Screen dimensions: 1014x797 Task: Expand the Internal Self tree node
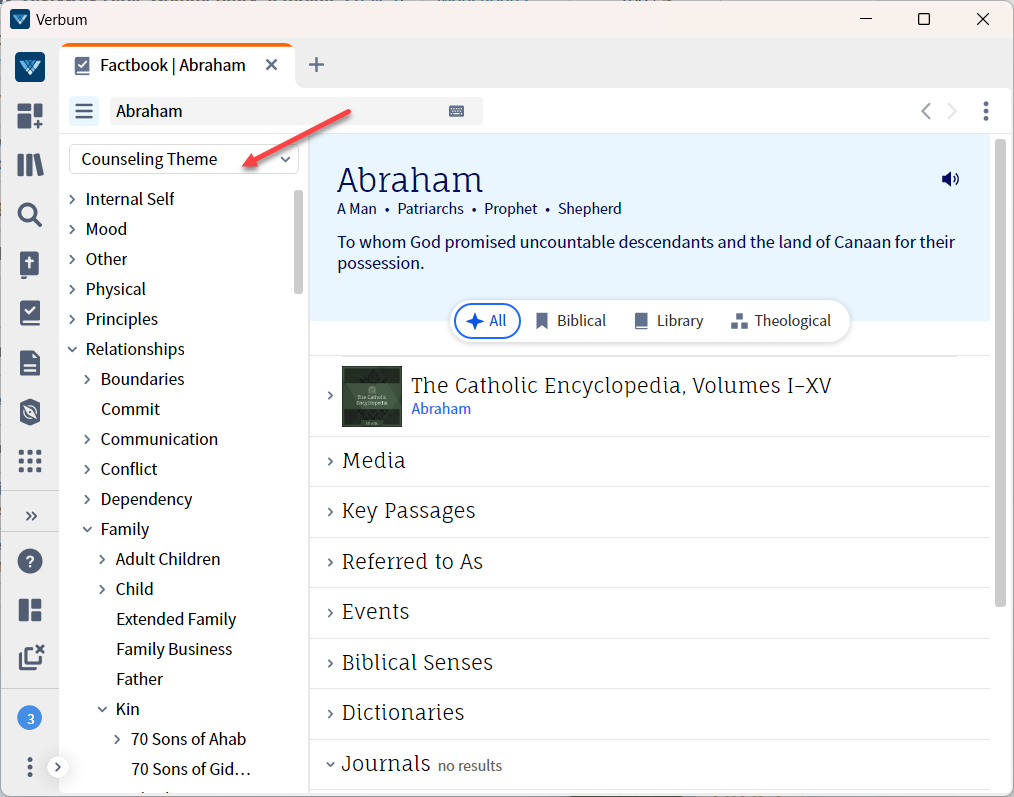[72, 199]
